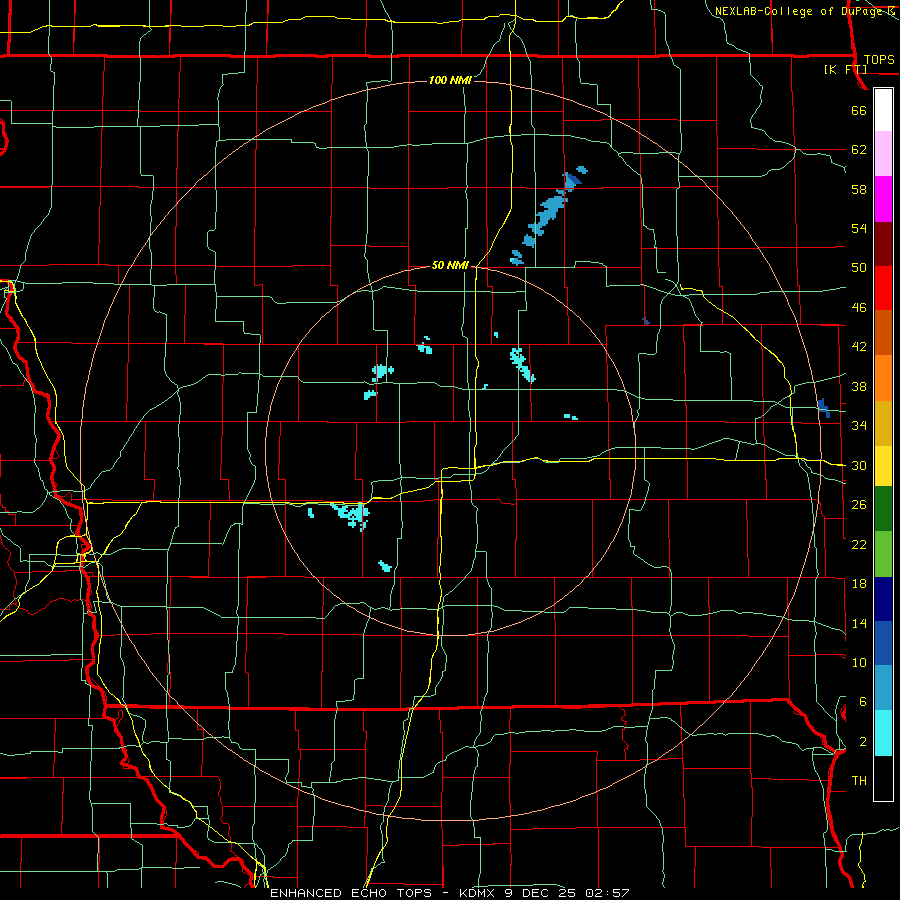Click the yellow legend color block

pyautogui.click(x=883, y=465)
